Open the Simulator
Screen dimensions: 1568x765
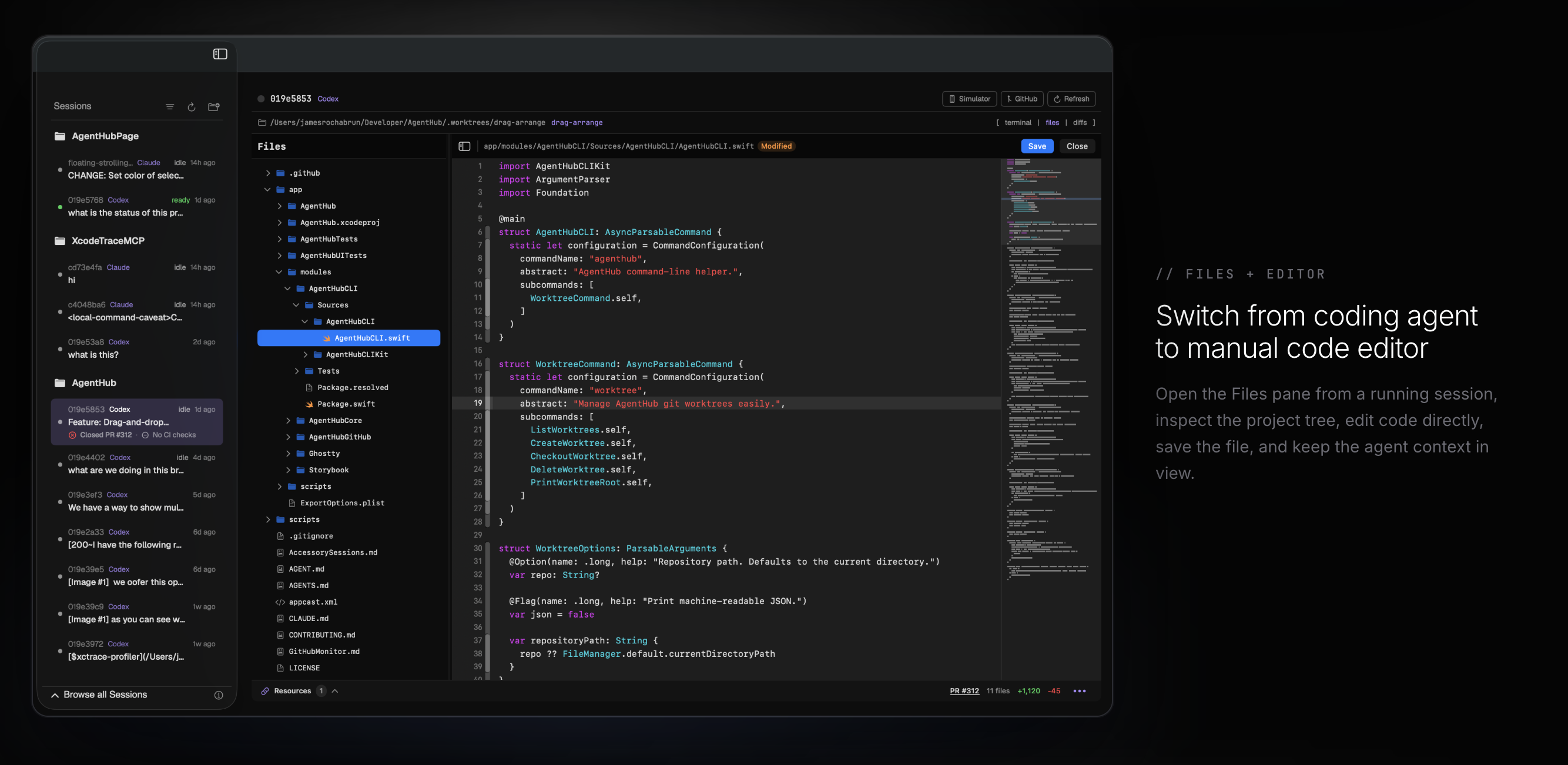(969, 99)
